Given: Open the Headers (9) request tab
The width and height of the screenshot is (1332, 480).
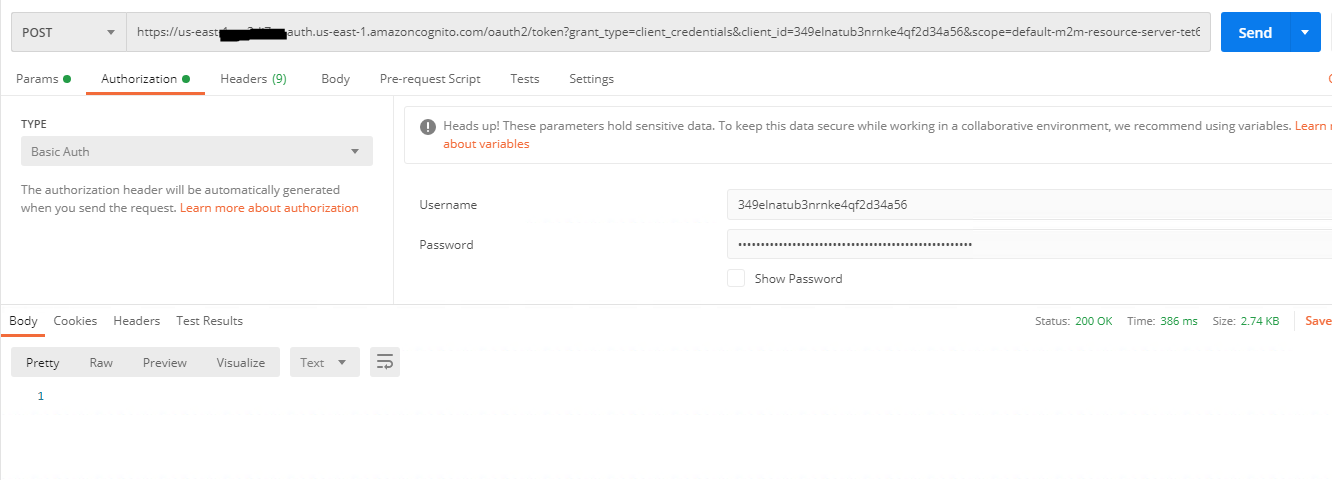Looking at the screenshot, I should point(253,79).
